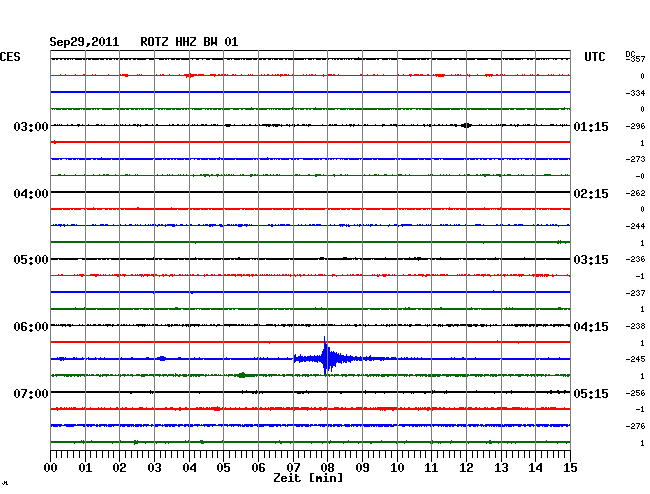650x494 pixels.
Task: Click the Zeit [min] axis title
Action: tap(308, 478)
